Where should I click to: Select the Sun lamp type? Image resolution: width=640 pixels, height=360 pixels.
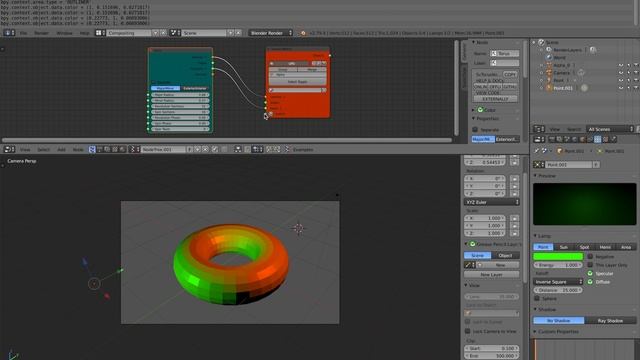point(564,247)
